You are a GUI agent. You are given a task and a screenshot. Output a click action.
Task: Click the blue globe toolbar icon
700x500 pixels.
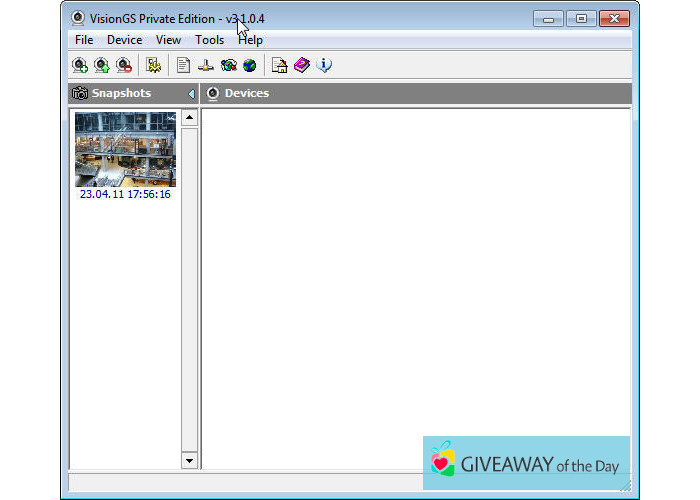pyautogui.click(x=249, y=66)
